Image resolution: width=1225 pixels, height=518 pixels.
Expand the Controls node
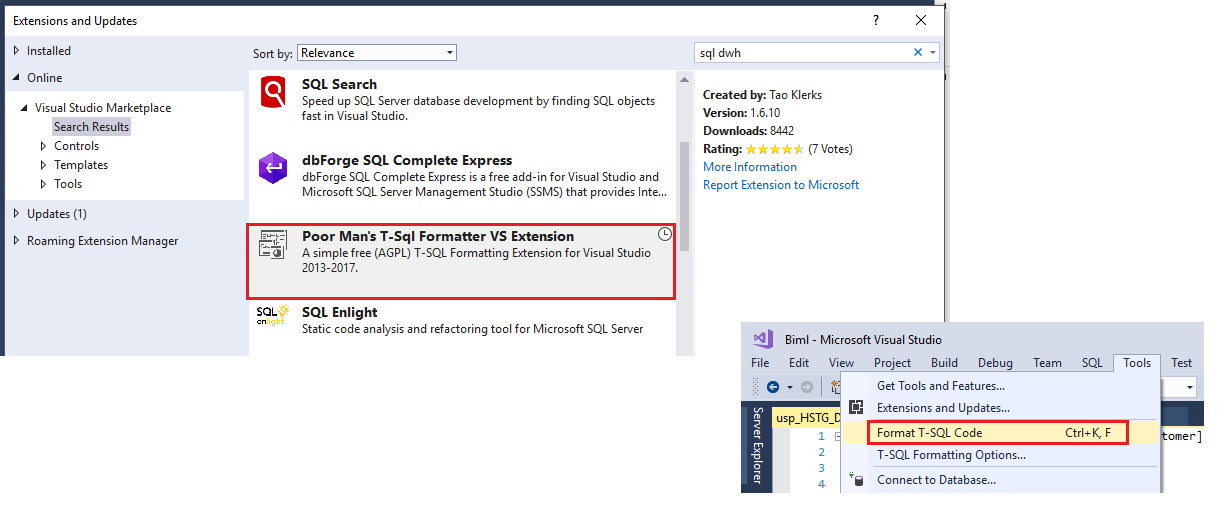[43, 146]
